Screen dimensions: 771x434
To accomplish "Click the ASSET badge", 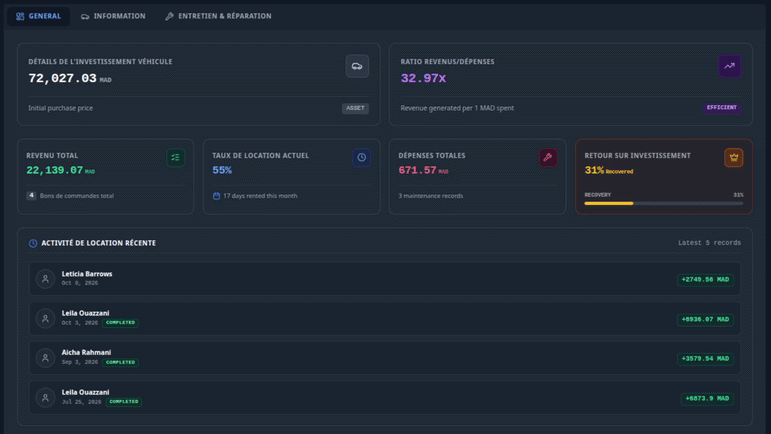I will [x=355, y=108].
